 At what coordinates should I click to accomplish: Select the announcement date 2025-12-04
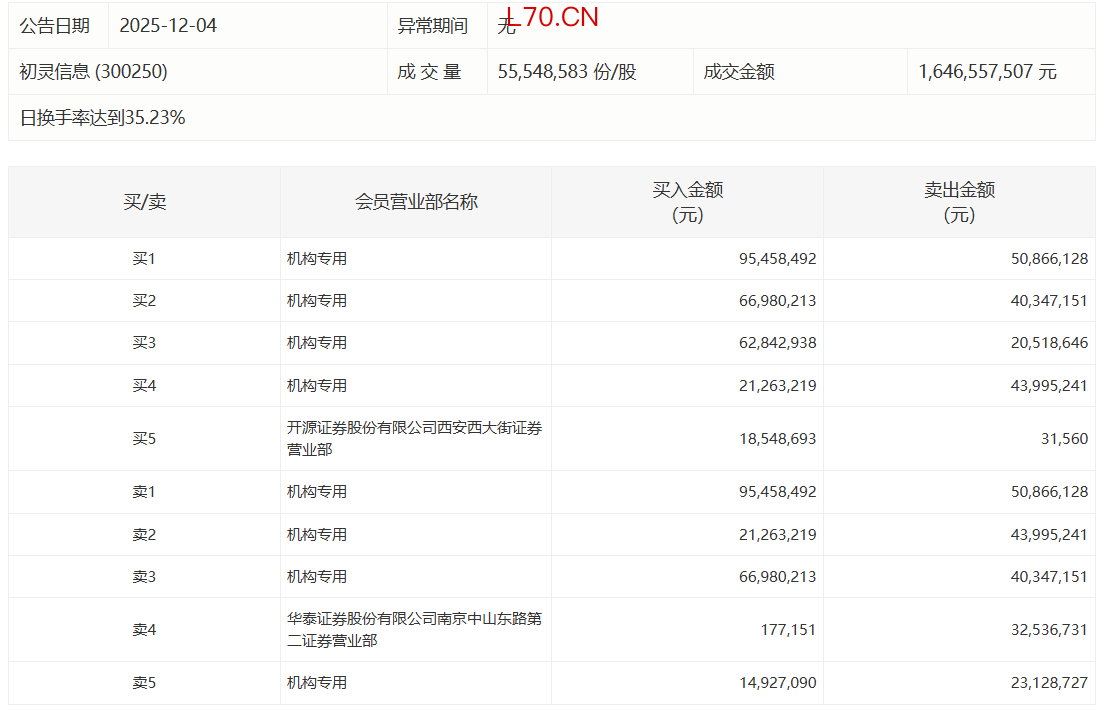pos(168,26)
